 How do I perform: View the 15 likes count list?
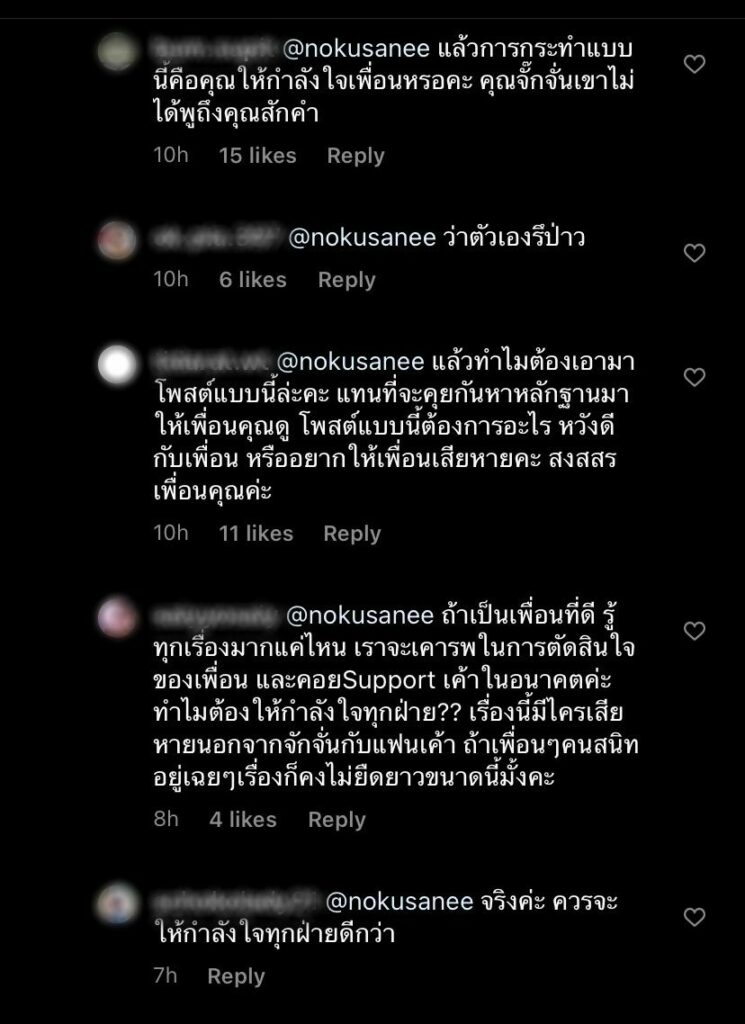(257, 155)
